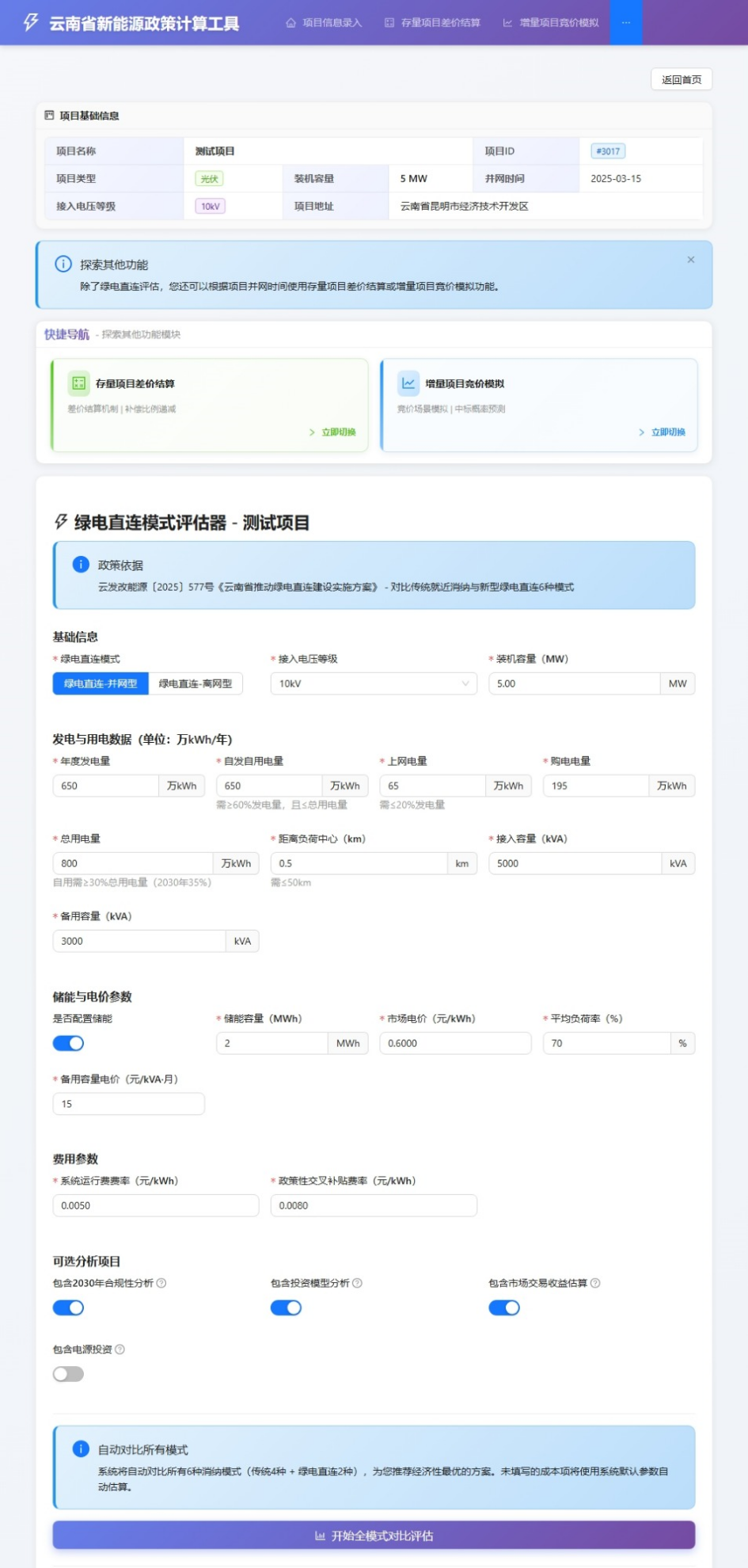
Task: Close the 探索其他功能 info banner
Action: (x=690, y=260)
